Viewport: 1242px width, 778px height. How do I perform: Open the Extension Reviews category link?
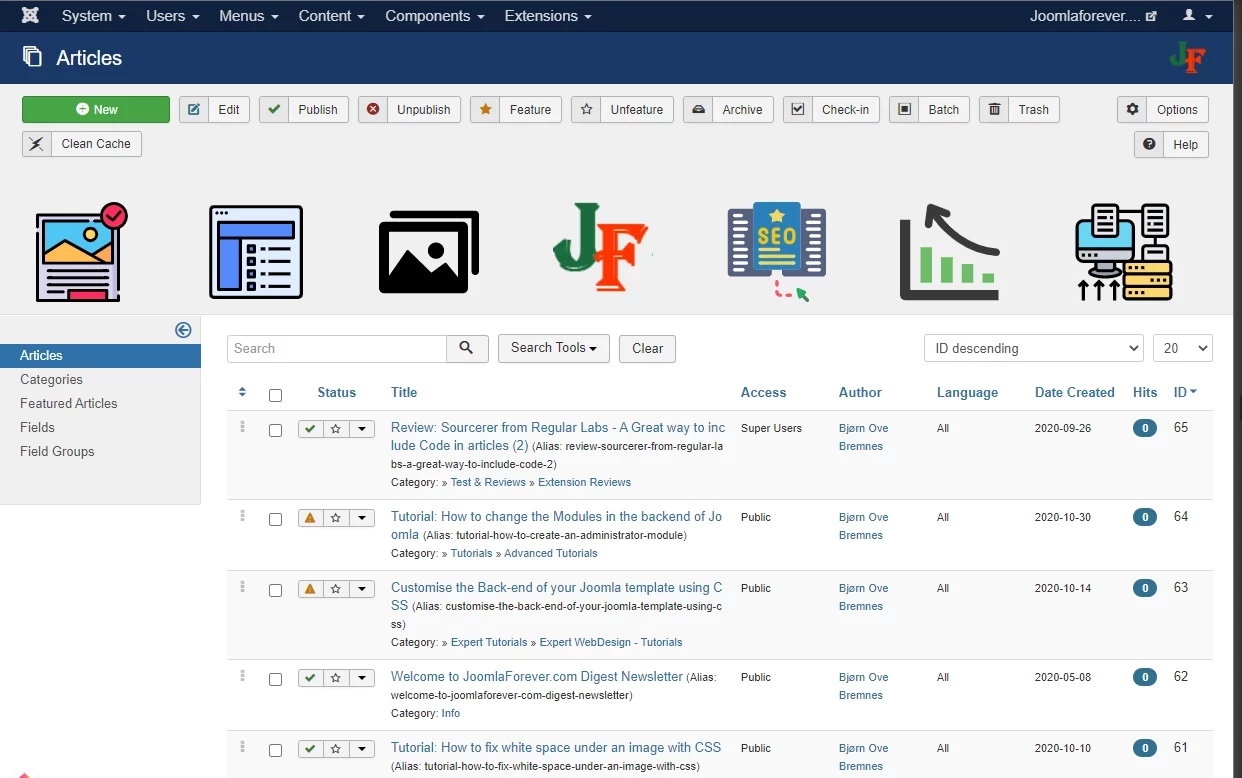(584, 482)
